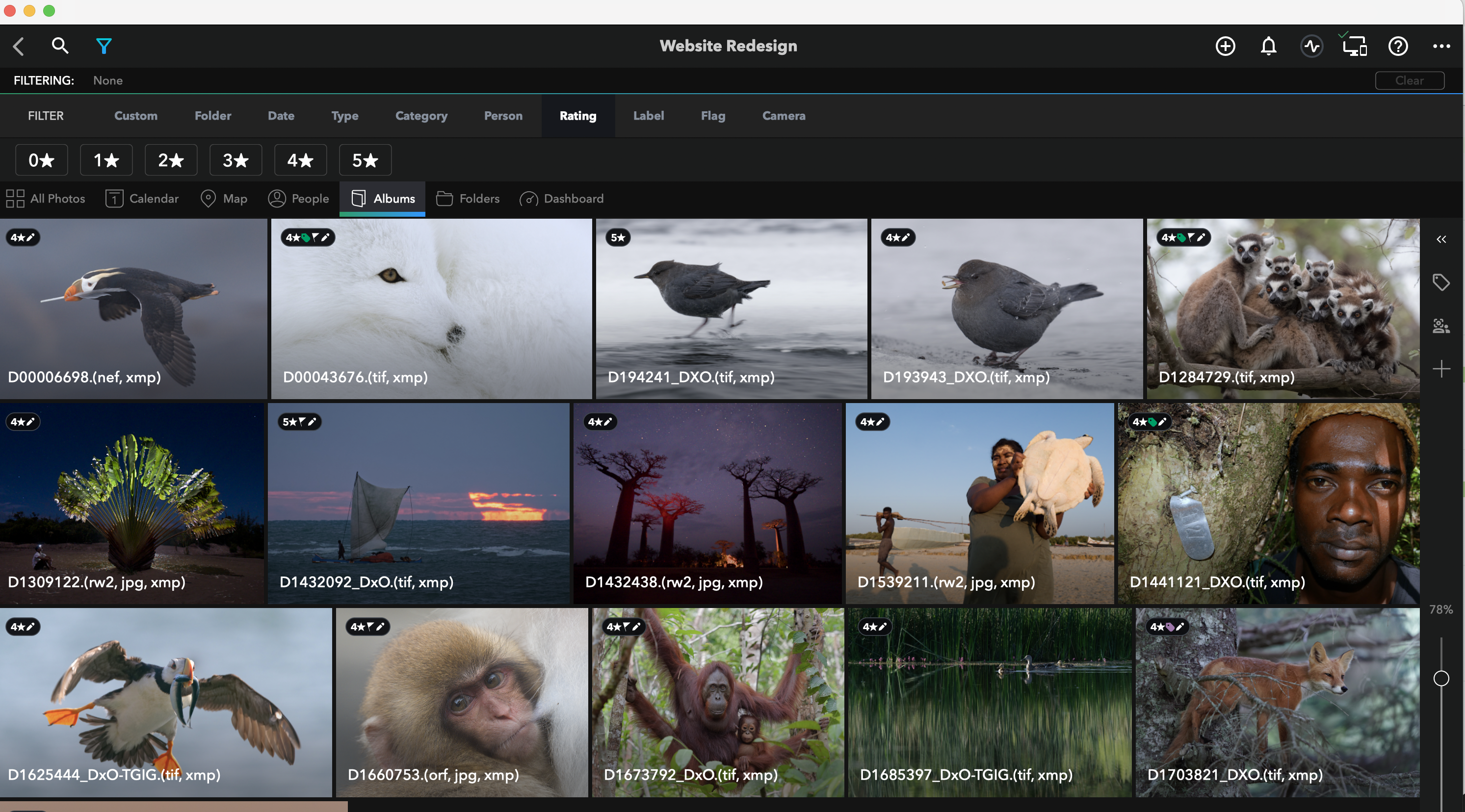Open the three-dot more options menu
Viewport: 1465px width, 812px height.
(1441, 46)
